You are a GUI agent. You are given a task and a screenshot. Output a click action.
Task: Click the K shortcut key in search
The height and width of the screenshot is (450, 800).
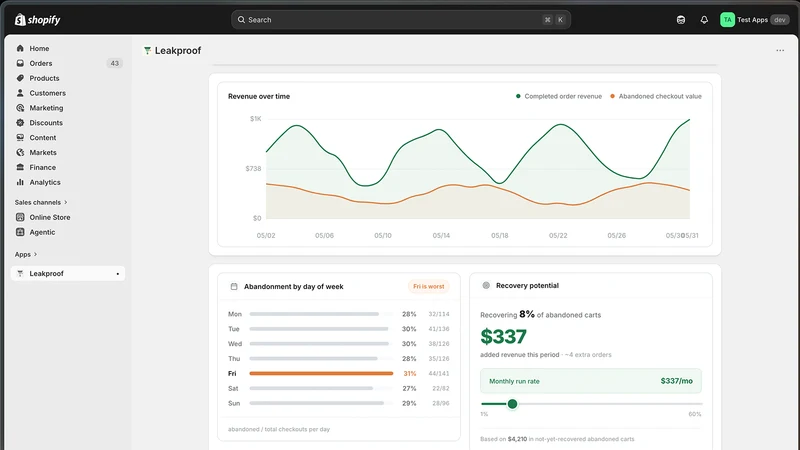tap(560, 20)
